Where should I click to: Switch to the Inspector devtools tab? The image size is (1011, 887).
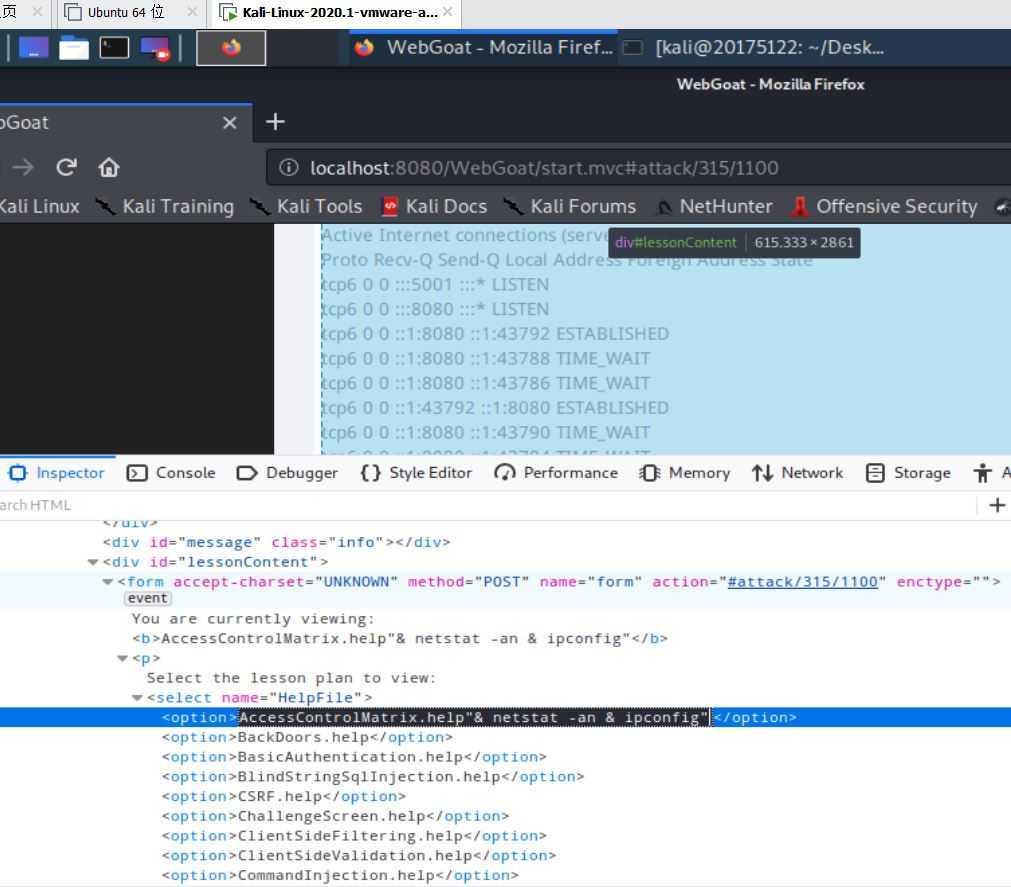(x=57, y=473)
